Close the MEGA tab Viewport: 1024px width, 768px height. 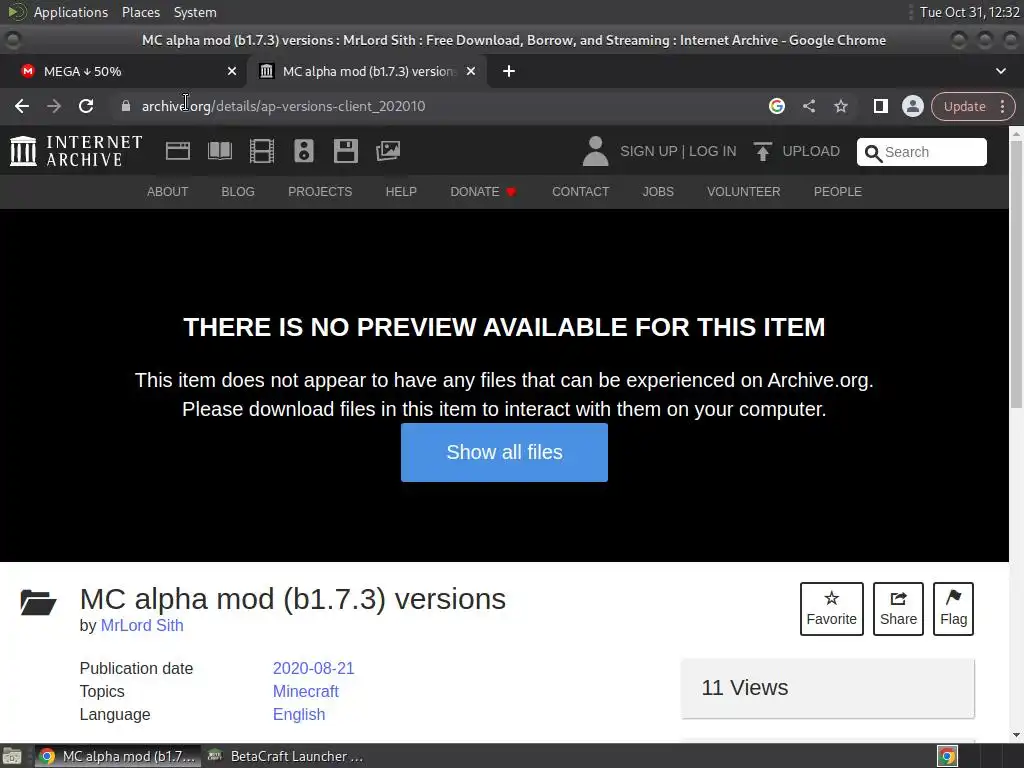232,71
